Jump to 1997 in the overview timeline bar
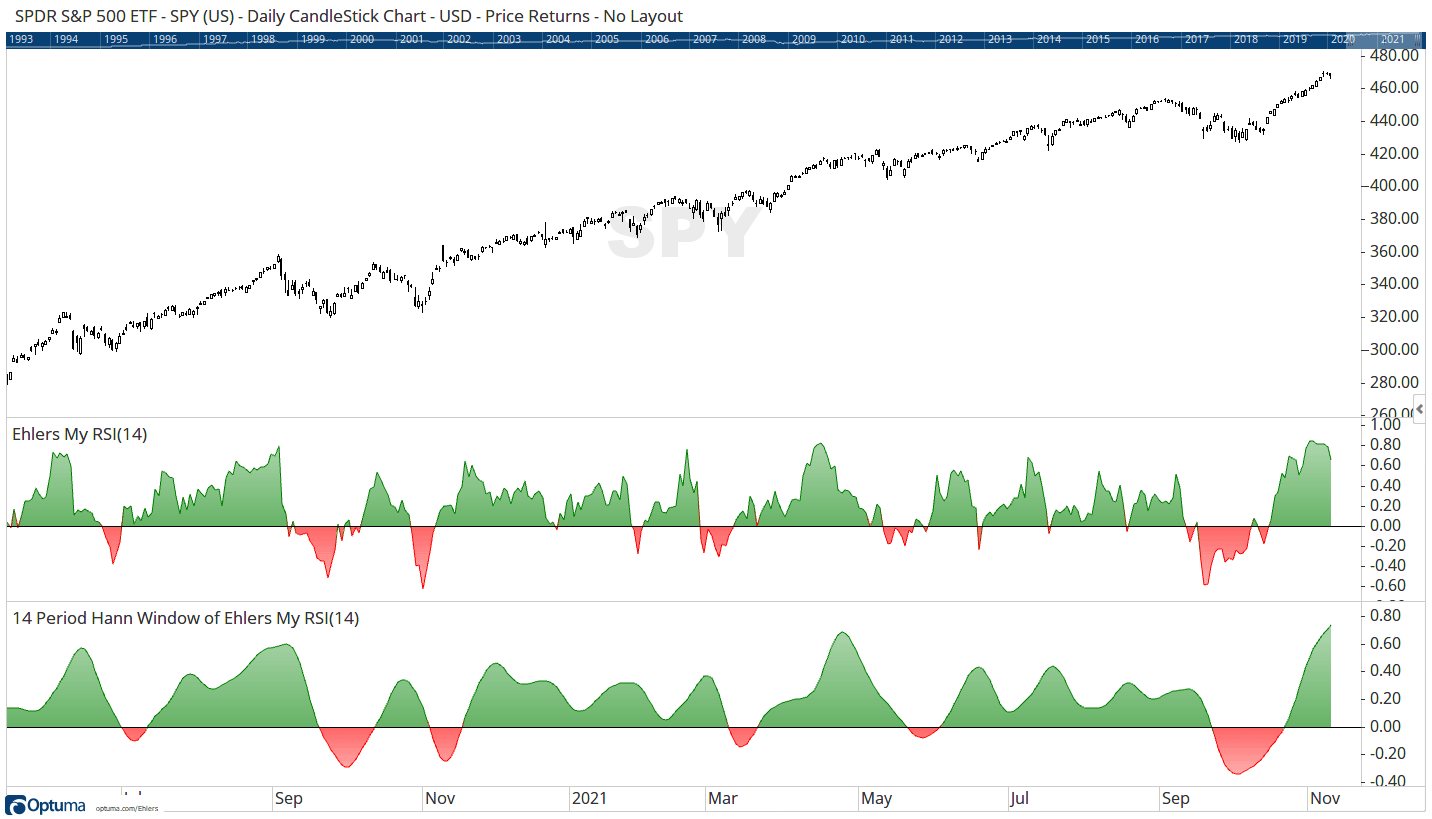This screenshot has height=819, width=1432. (214, 39)
